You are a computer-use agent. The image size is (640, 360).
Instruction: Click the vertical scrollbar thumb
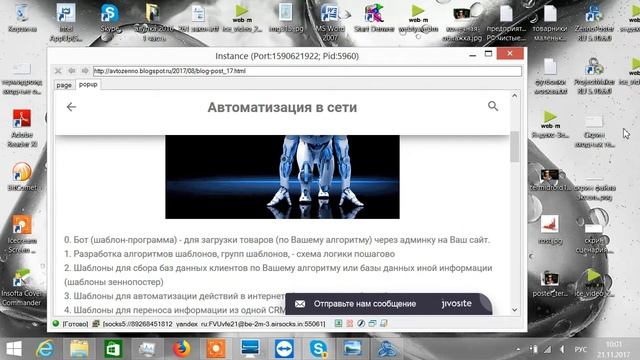point(514,147)
